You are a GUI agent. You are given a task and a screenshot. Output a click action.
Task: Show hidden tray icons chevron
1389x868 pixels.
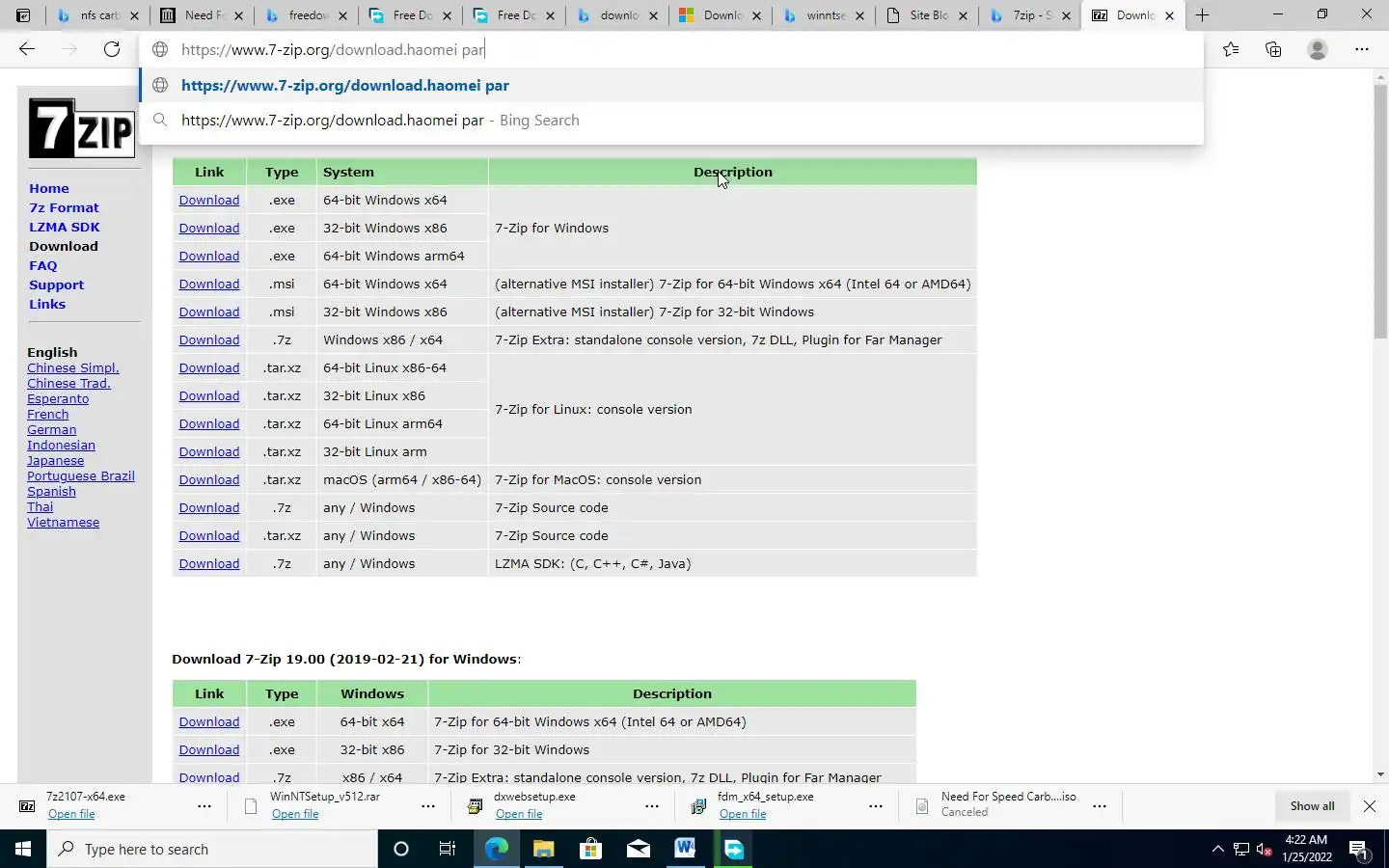pyautogui.click(x=1217, y=849)
